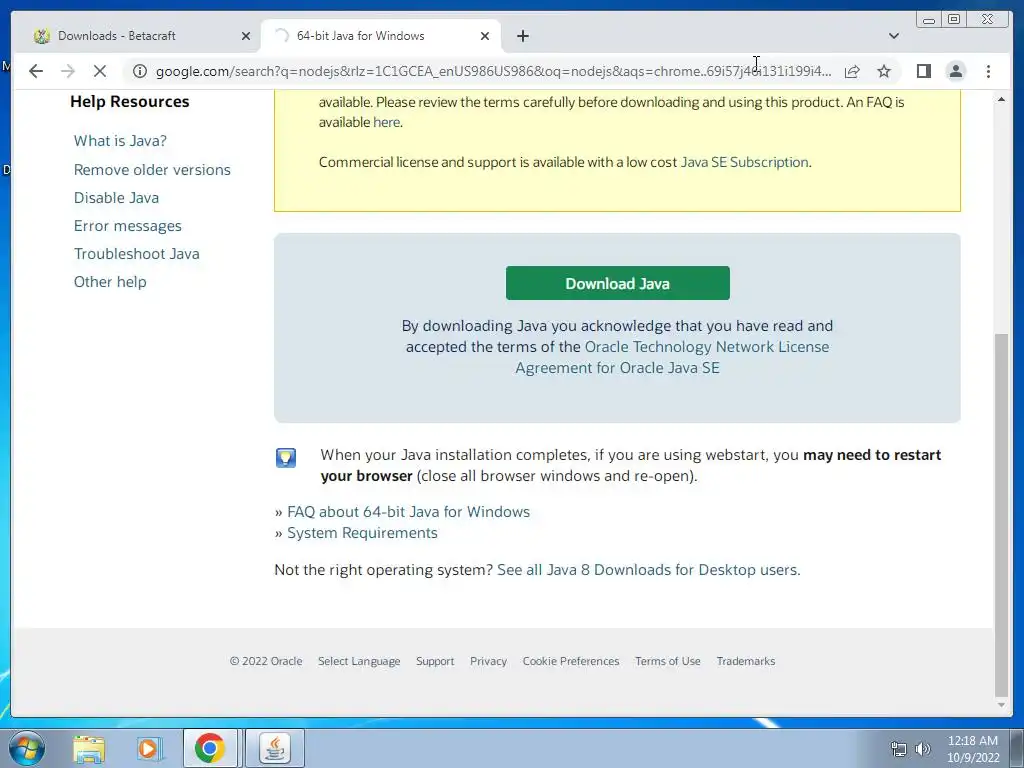Image resolution: width=1024 pixels, height=768 pixels.
Task: Go back to the previous page
Action: [x=36, y=71]
